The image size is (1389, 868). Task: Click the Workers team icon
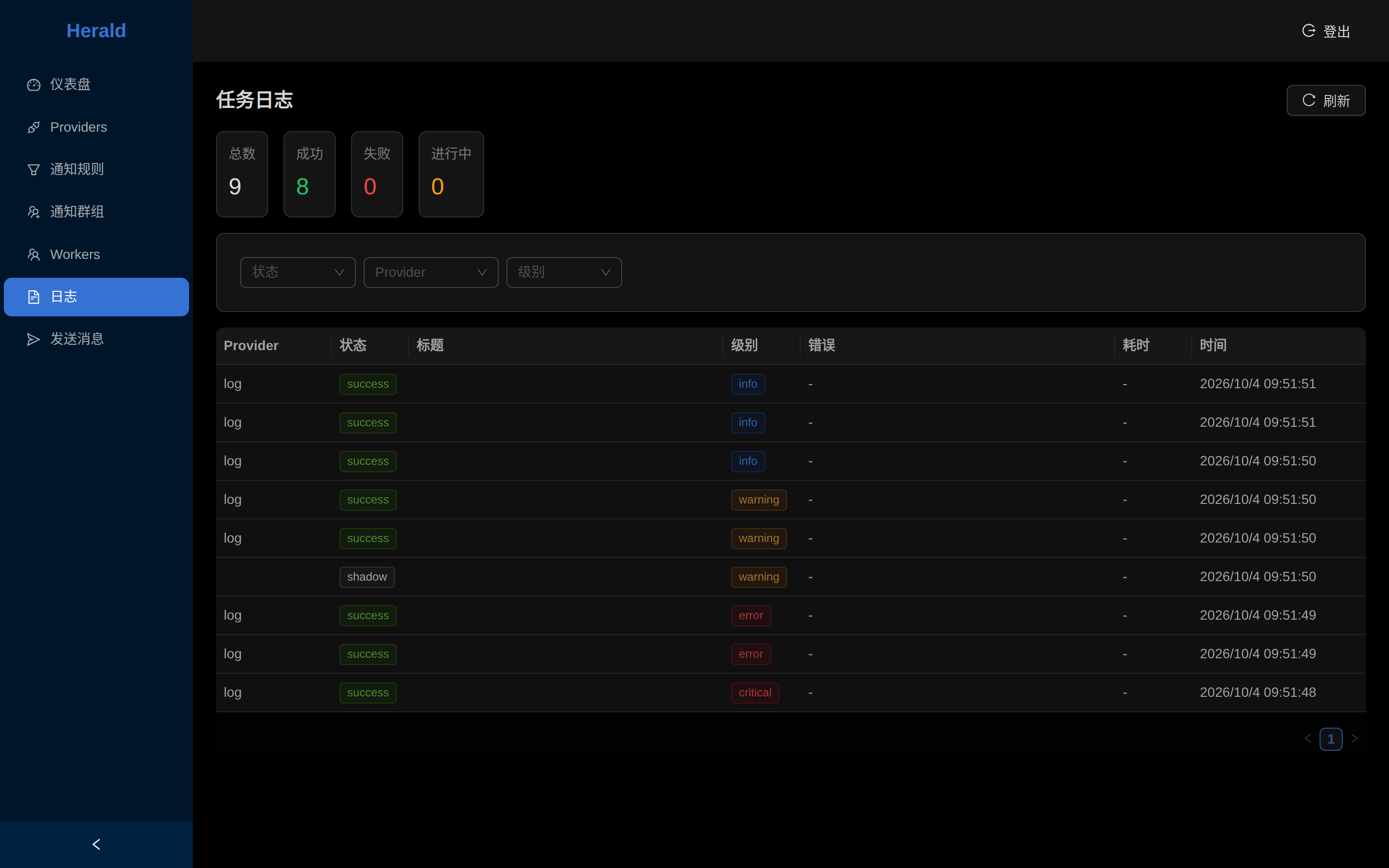(34, 255)
